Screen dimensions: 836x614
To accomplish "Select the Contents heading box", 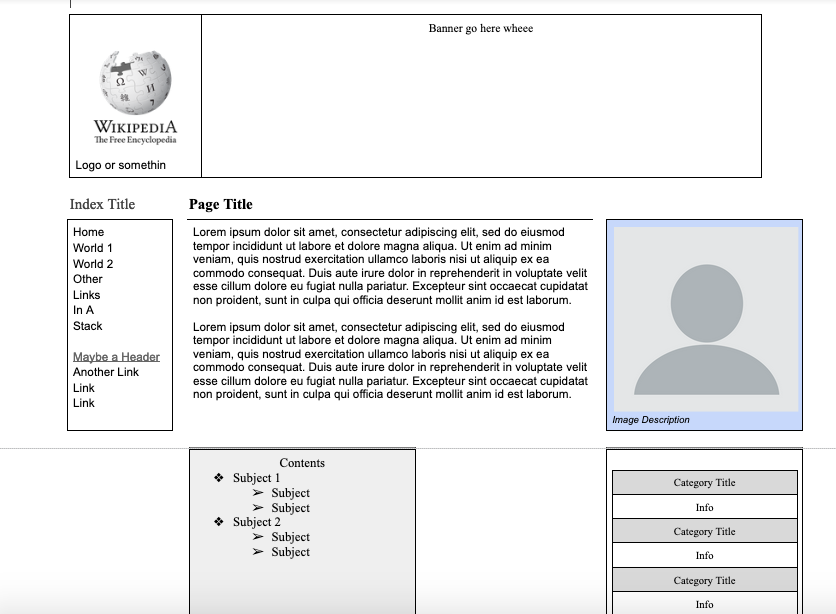I will coord(302,463).
